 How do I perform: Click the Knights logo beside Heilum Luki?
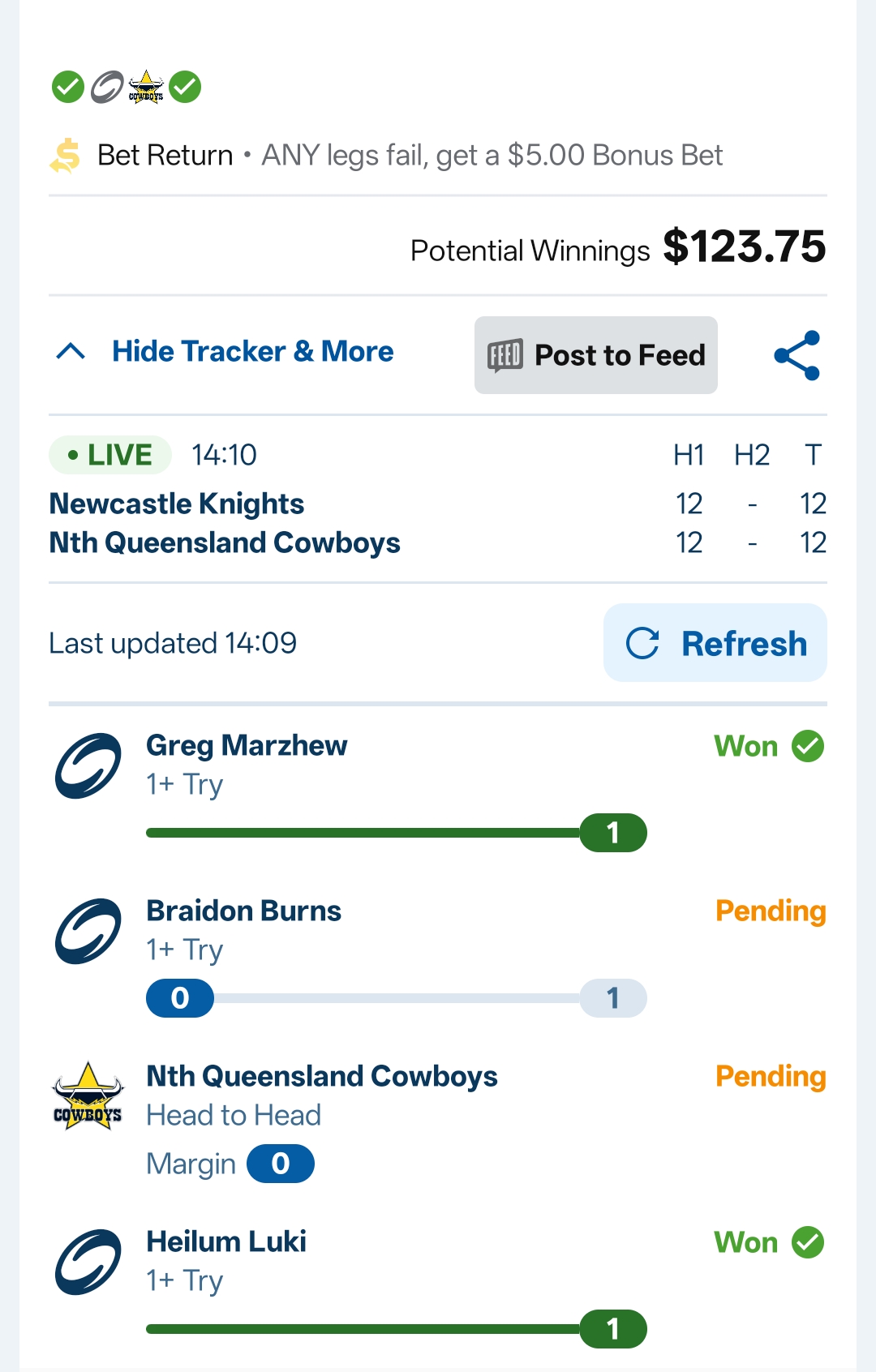pos(88,1262)
